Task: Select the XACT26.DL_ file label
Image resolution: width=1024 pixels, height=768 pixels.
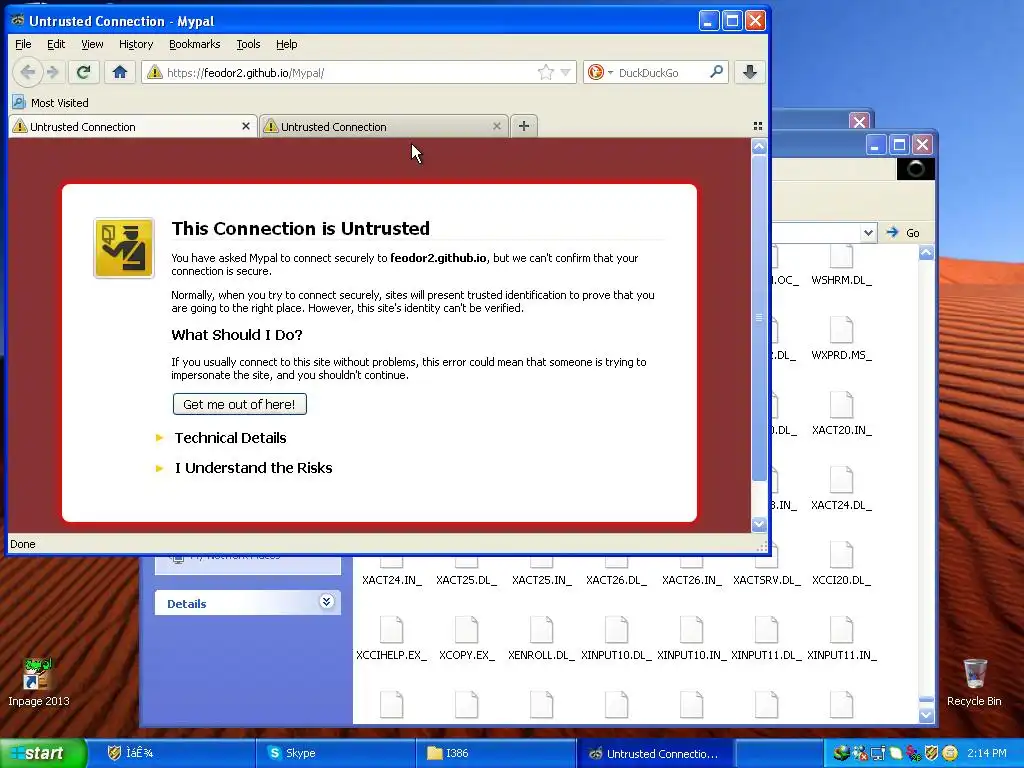Action: (616, 580)
